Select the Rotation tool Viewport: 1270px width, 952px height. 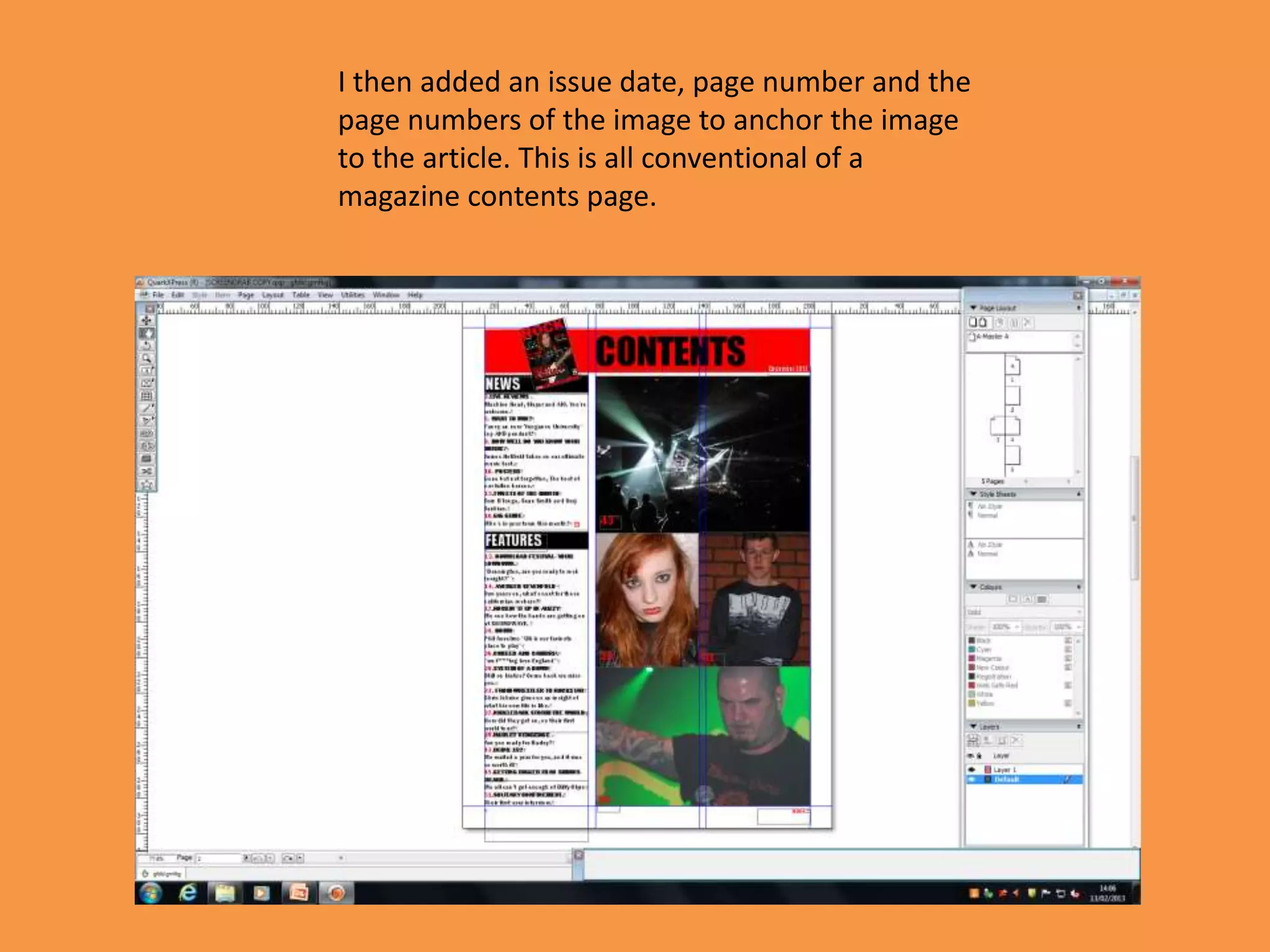click(x=147, y=346)
